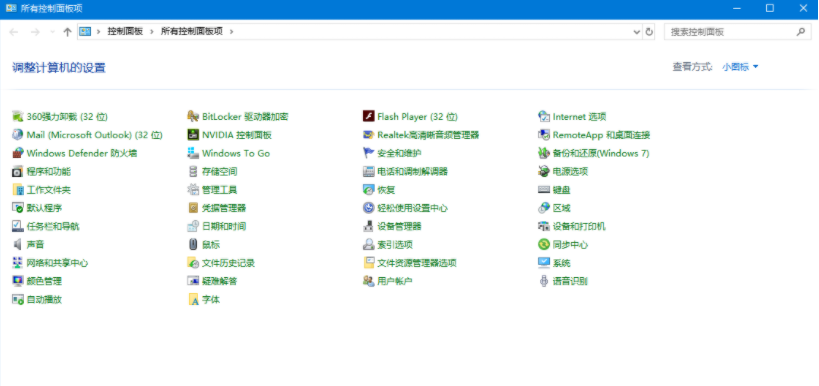819x386 pixels.
Task: Click the Back navigation arrow
Action: pos(14,32)
